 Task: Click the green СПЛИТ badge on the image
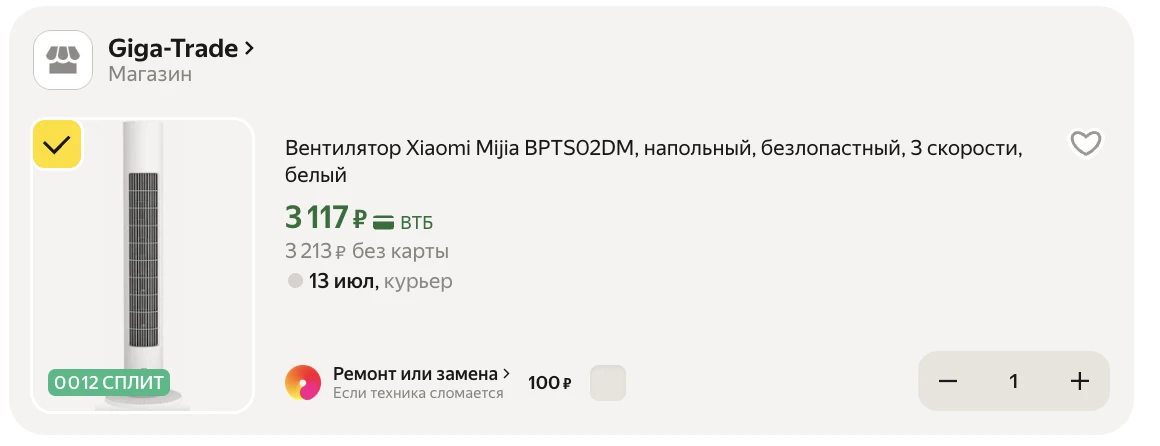[109, 382]
